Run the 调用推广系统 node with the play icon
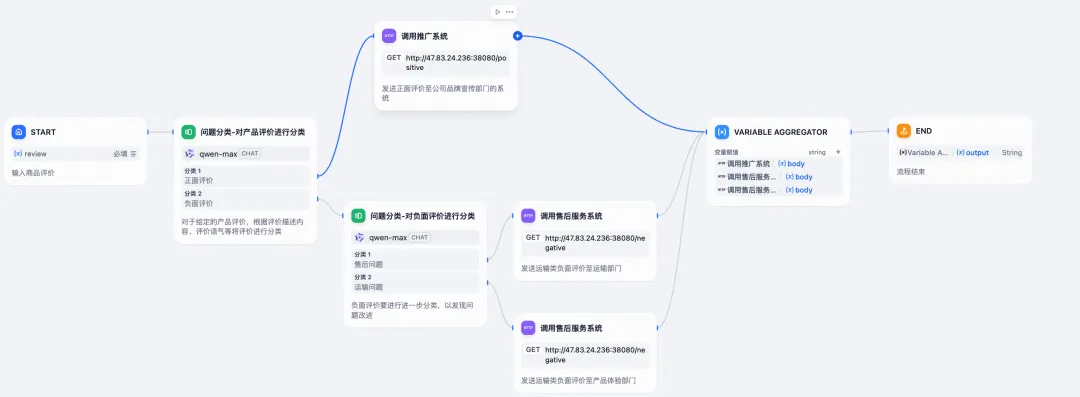 [497, 12]
